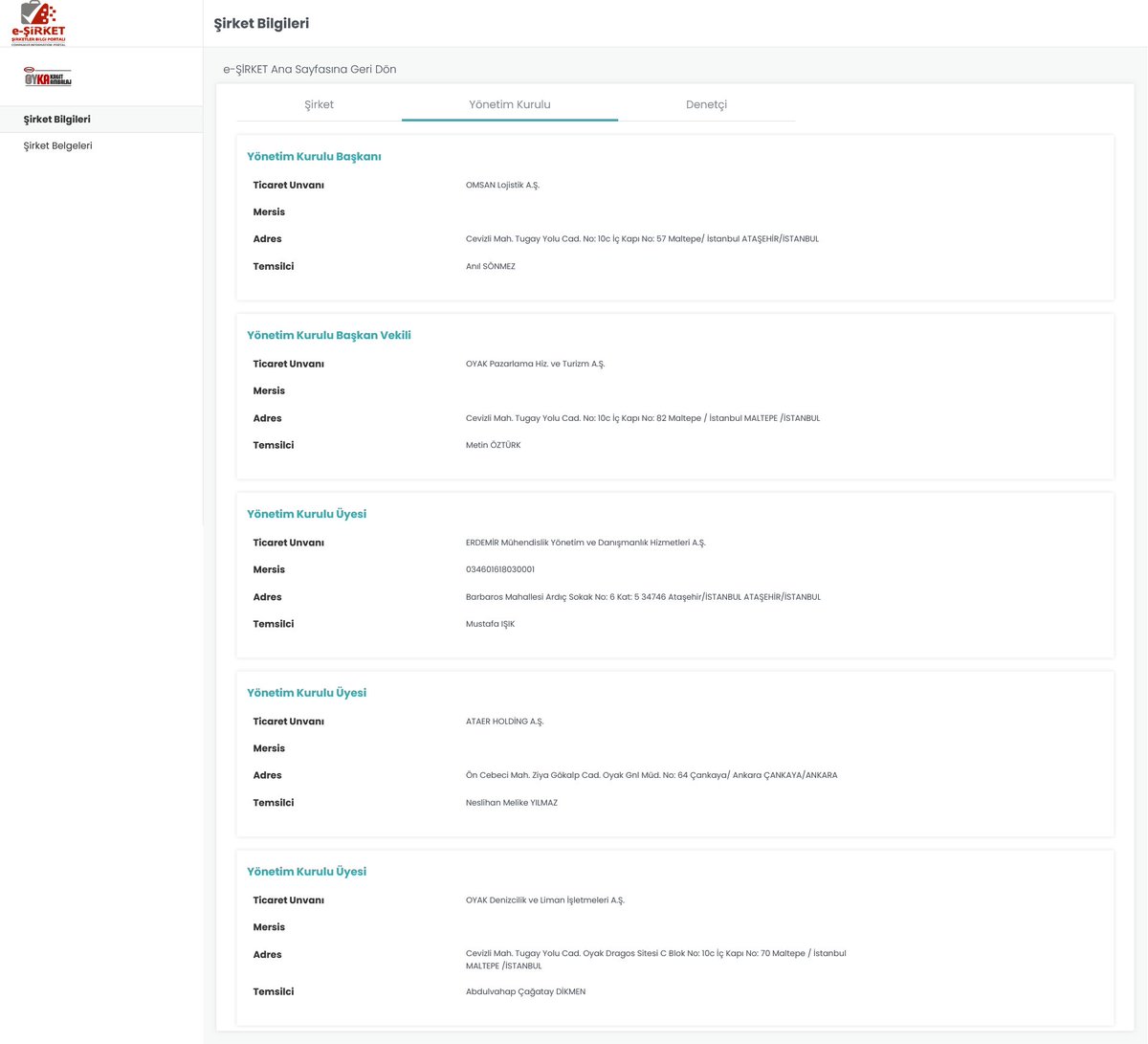Switch to the Şirket tab
Viewport: 1148px width, 1044px height.
[319, 104]
